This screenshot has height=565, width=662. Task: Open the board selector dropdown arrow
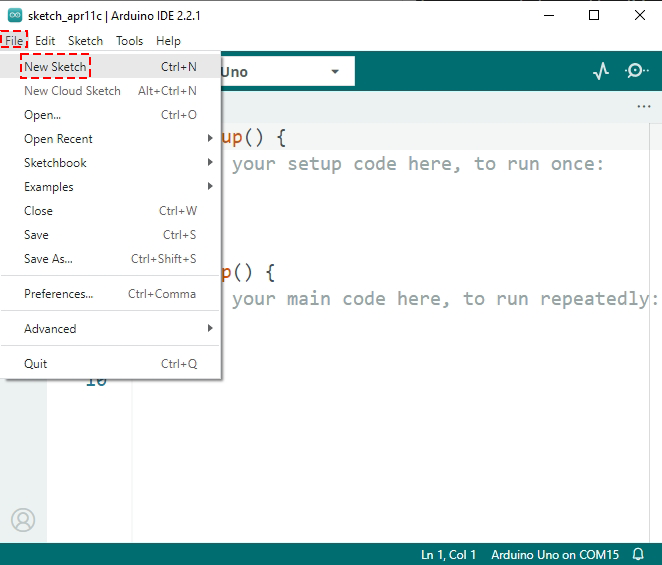(x=335, y=71)
